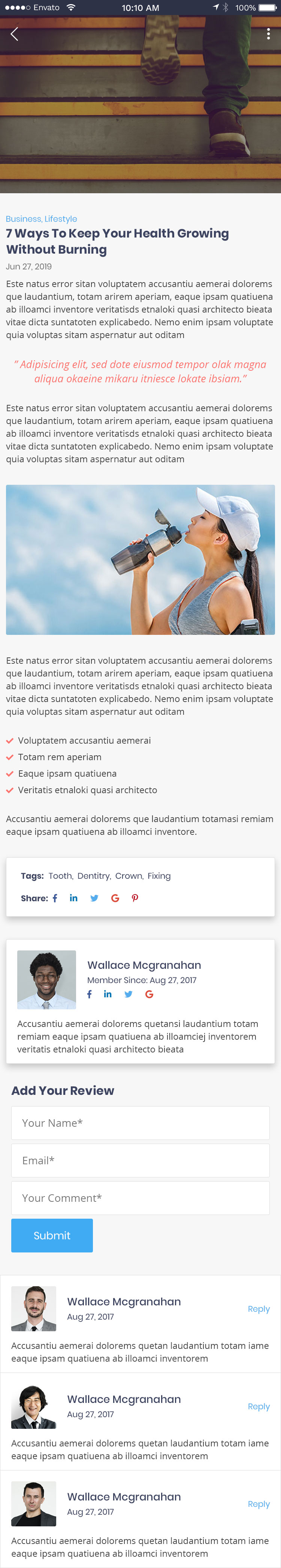Share article on LinkedIn in Share row
This screenshot has height=1568, width=281.
73,898
